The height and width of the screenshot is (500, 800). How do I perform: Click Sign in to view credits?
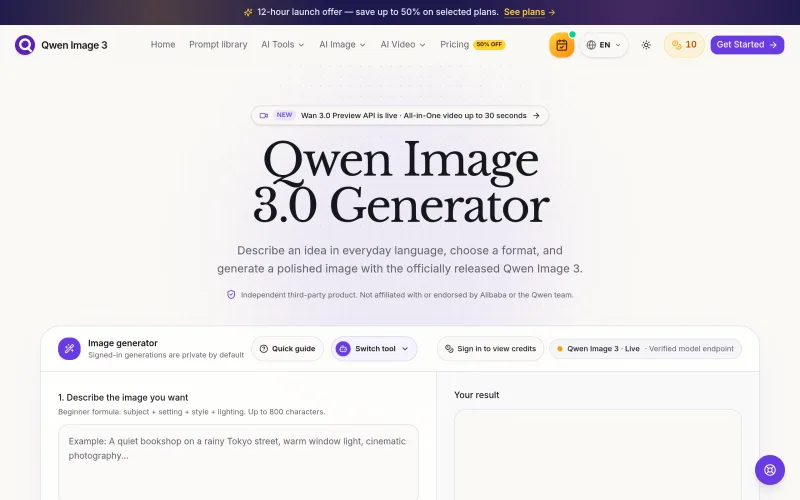(490, 349)
